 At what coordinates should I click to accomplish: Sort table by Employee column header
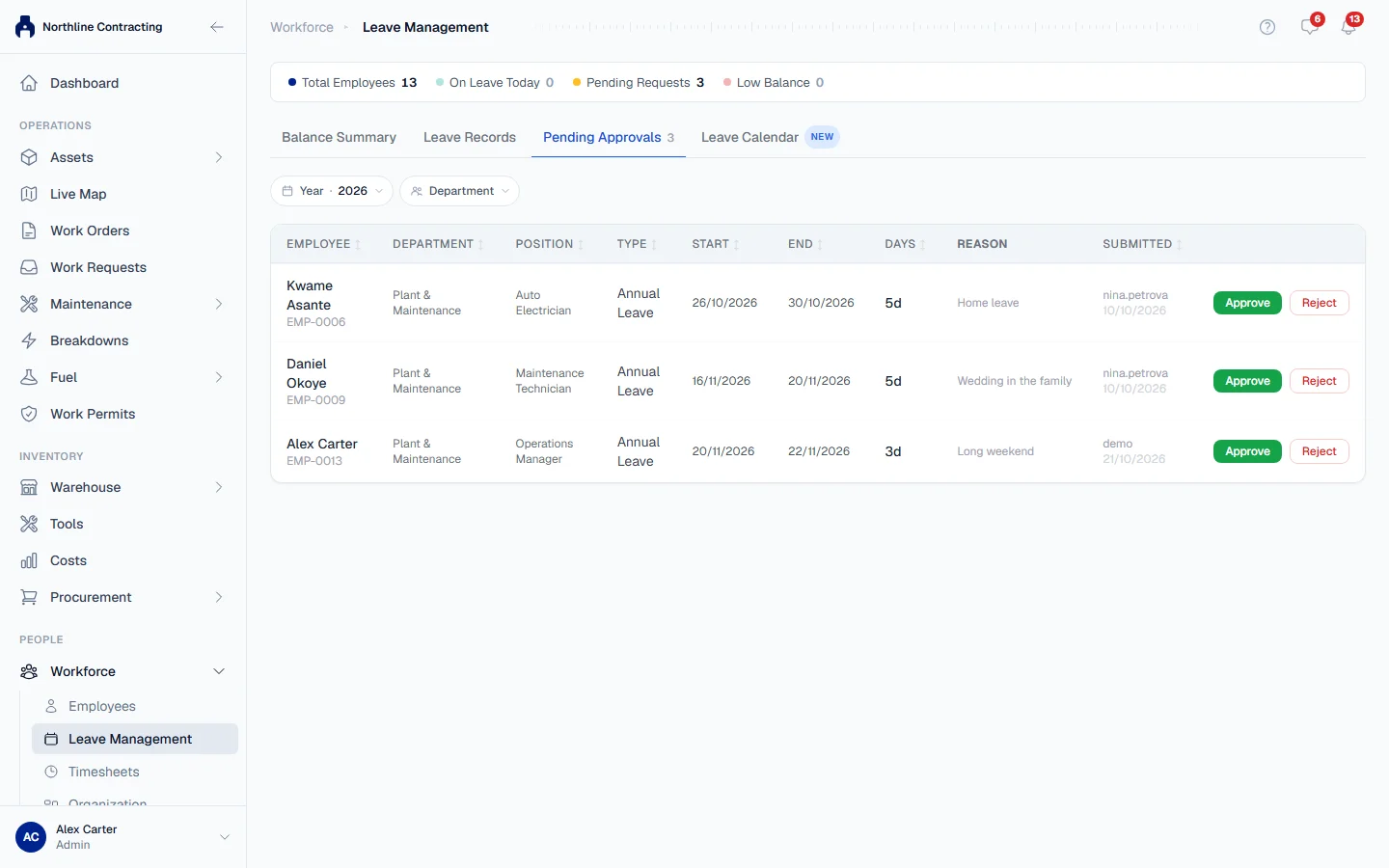click(323, 244)
